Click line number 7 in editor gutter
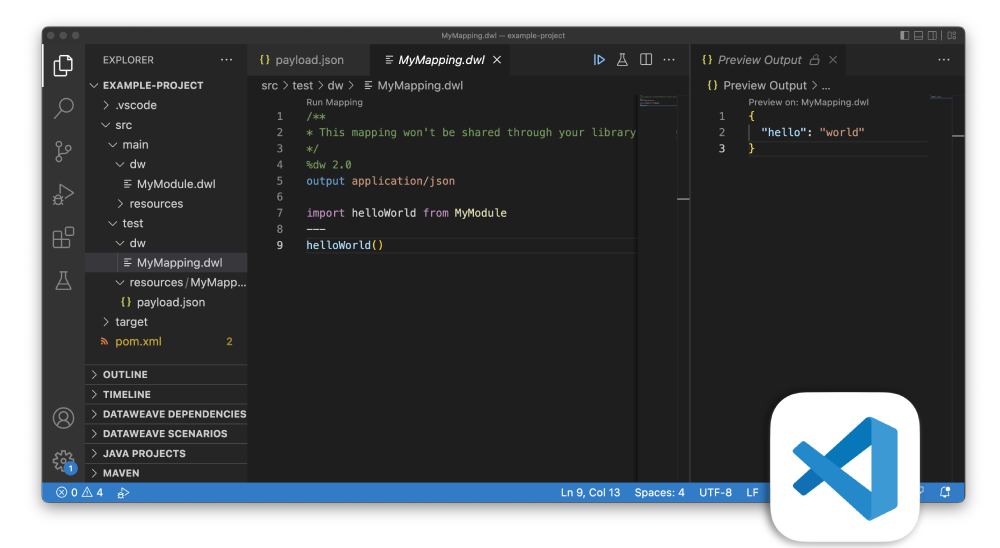 [x=279, y=212]
